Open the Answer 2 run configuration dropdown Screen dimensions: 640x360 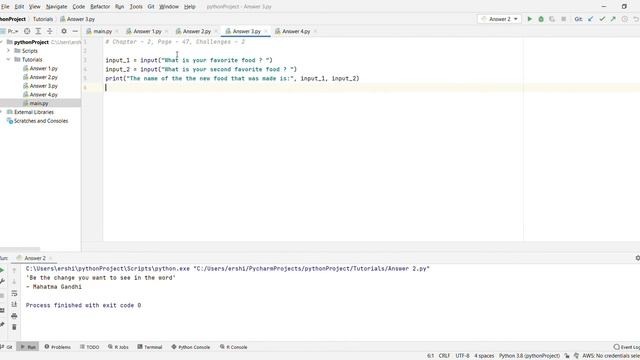[500, 19]
